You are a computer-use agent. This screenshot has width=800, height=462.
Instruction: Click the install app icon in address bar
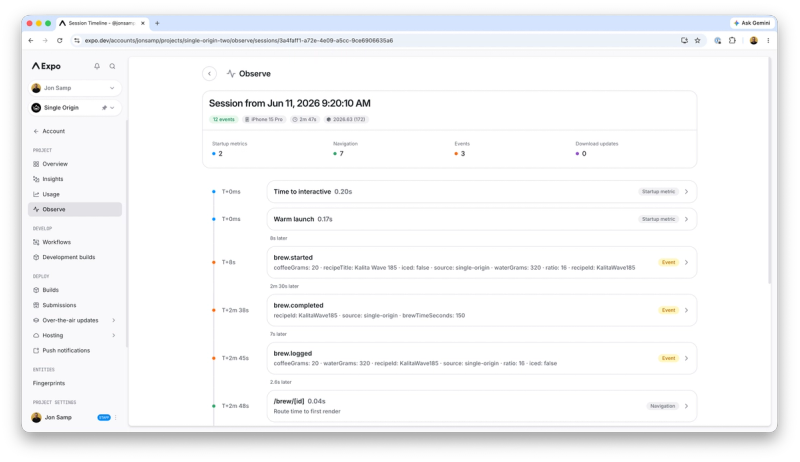tap(684, 40)
